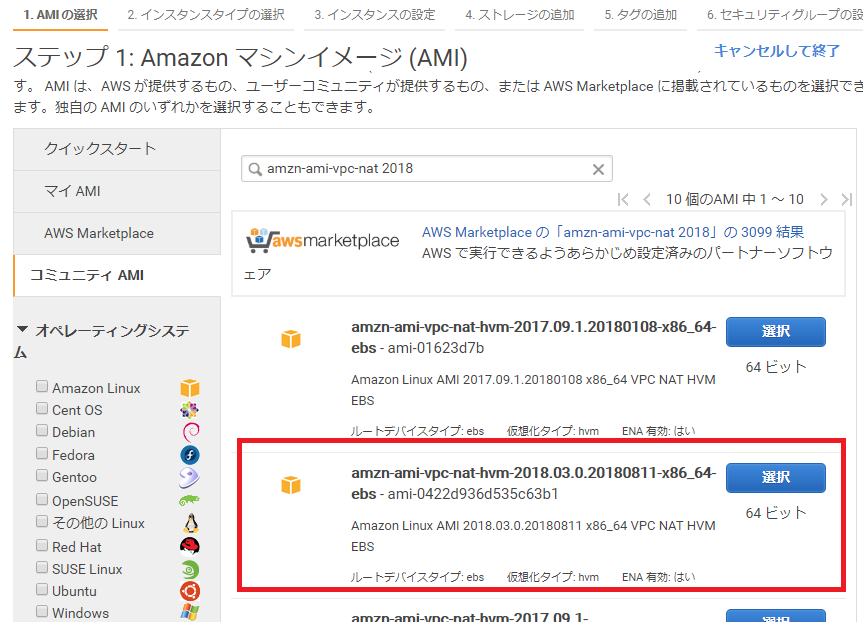Image resolution: width=863 pixels, height=622 pixels.
Task: Clear the AMI search field with the X icon
Action: (x=598, y=170)
